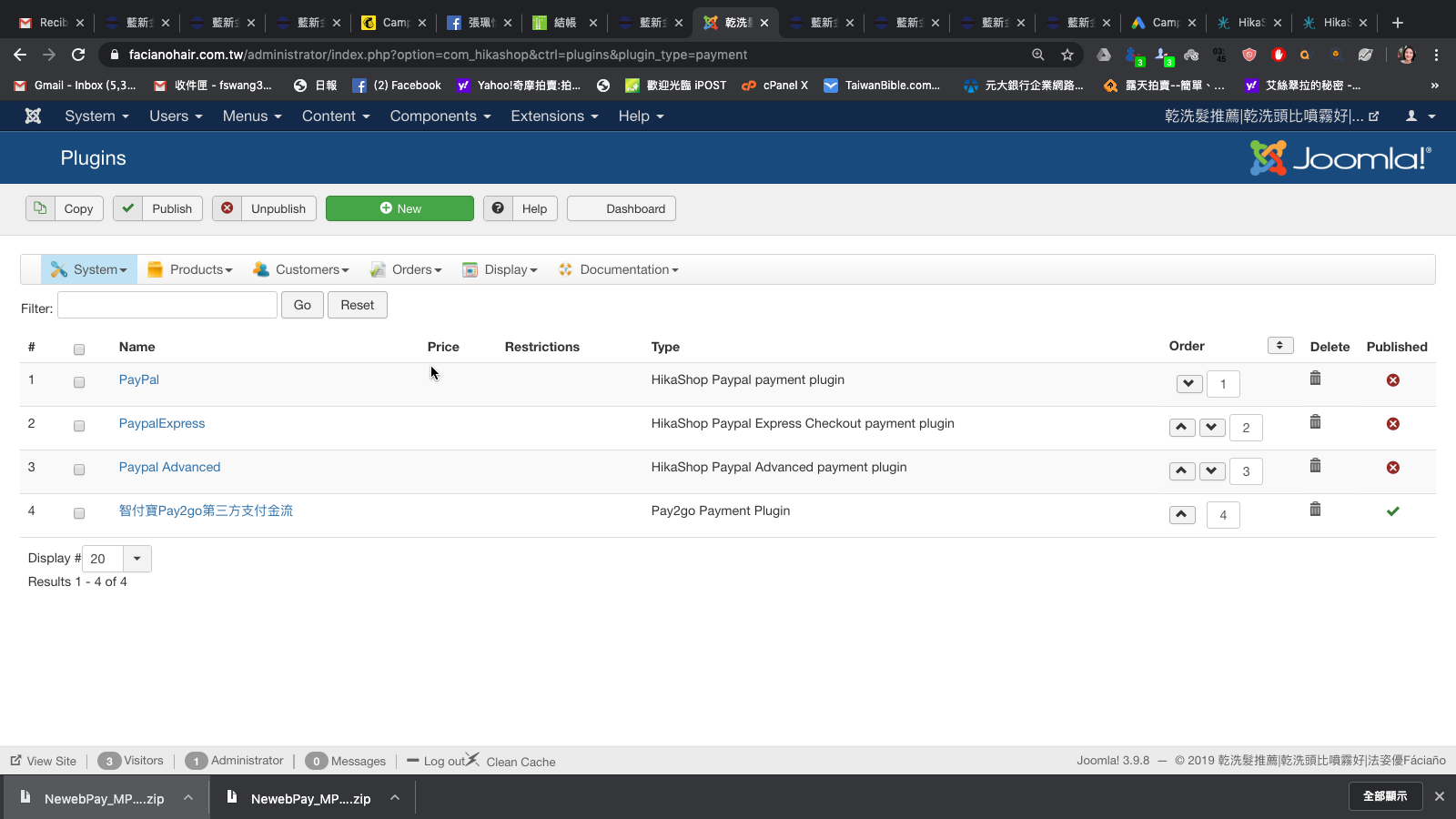Click the green New button
1456x819 pixels.
click(x=399, y=208)
